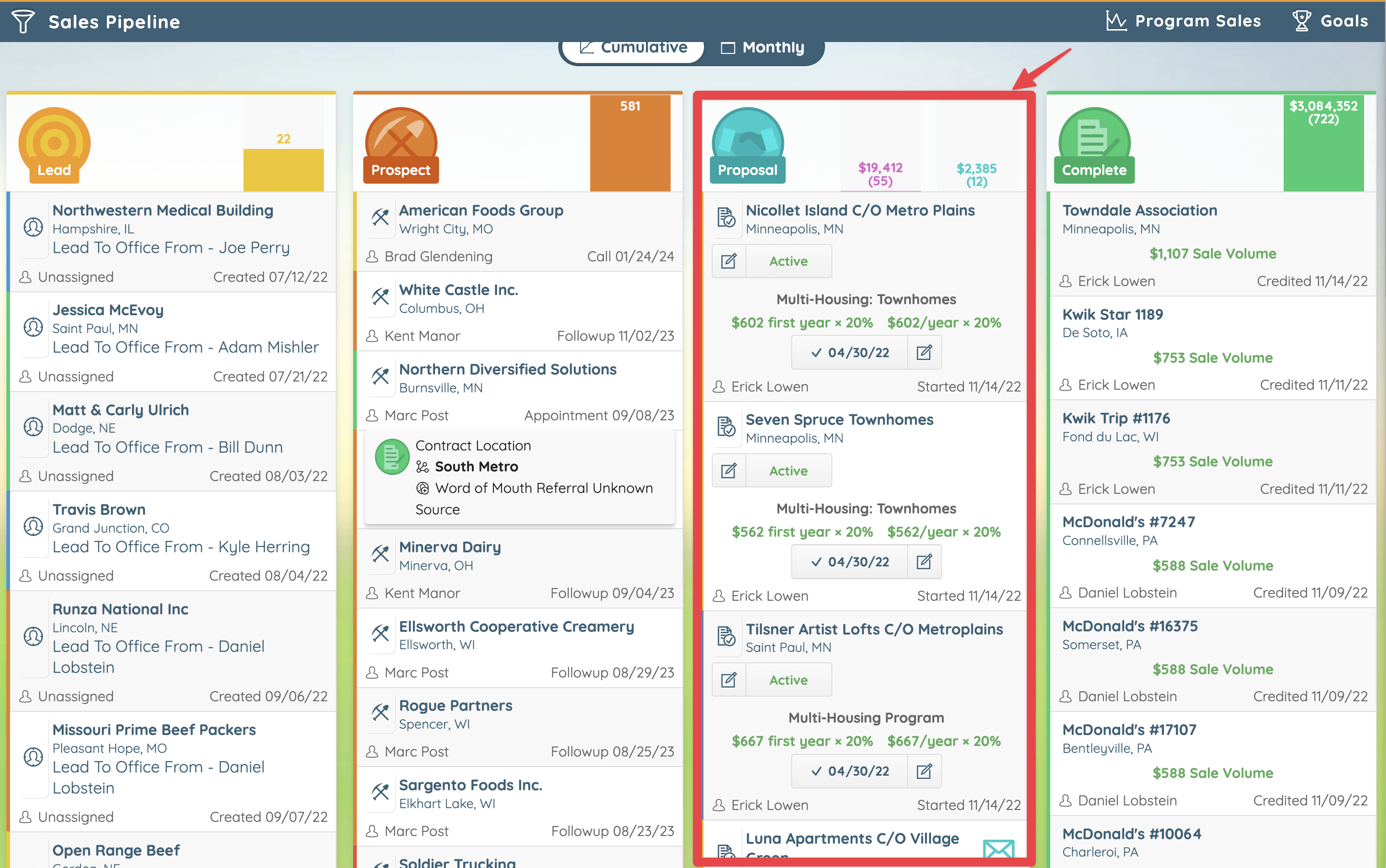Click the green Complete bar showing $3,084,352

[1323, 143]
